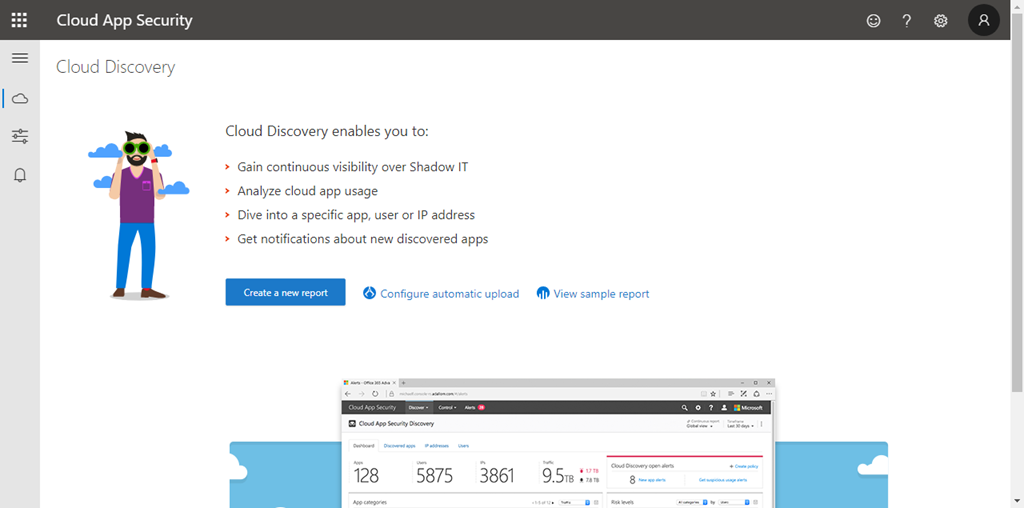This screenshot has width=1024, height=508.
Task: Open the Control sliders icon in sidebar
Action: [x=20, y=136]
